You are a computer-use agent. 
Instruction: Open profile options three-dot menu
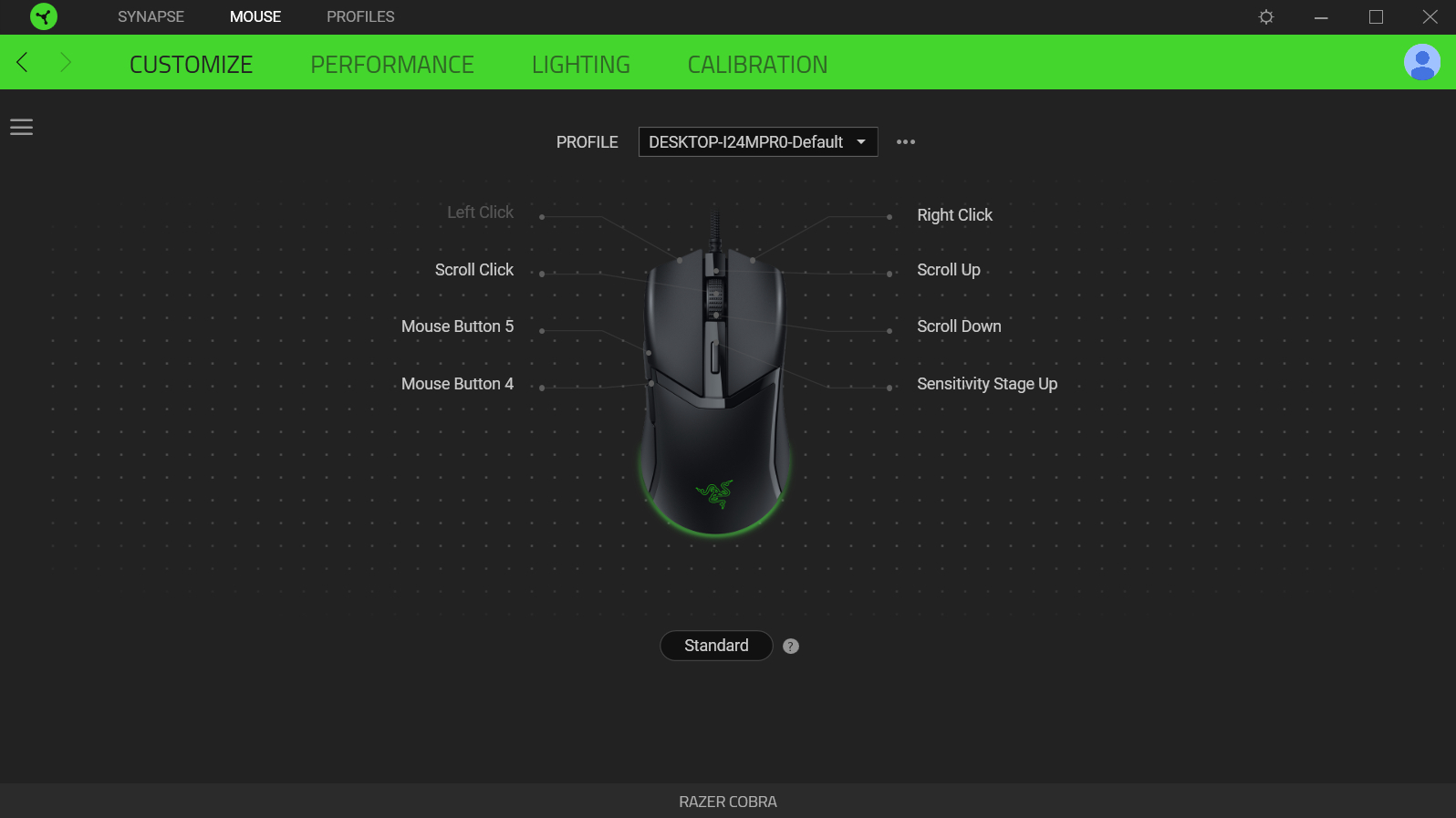tap(905, 141)
